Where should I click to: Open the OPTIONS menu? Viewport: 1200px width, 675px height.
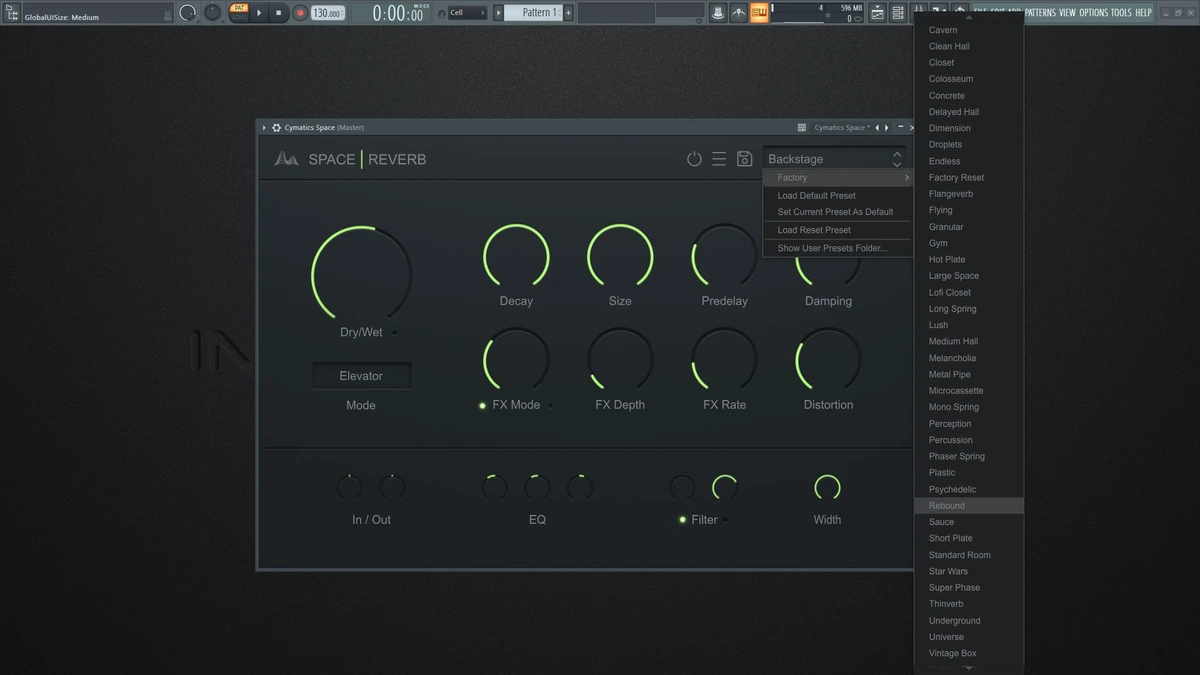pos(1093,13)
